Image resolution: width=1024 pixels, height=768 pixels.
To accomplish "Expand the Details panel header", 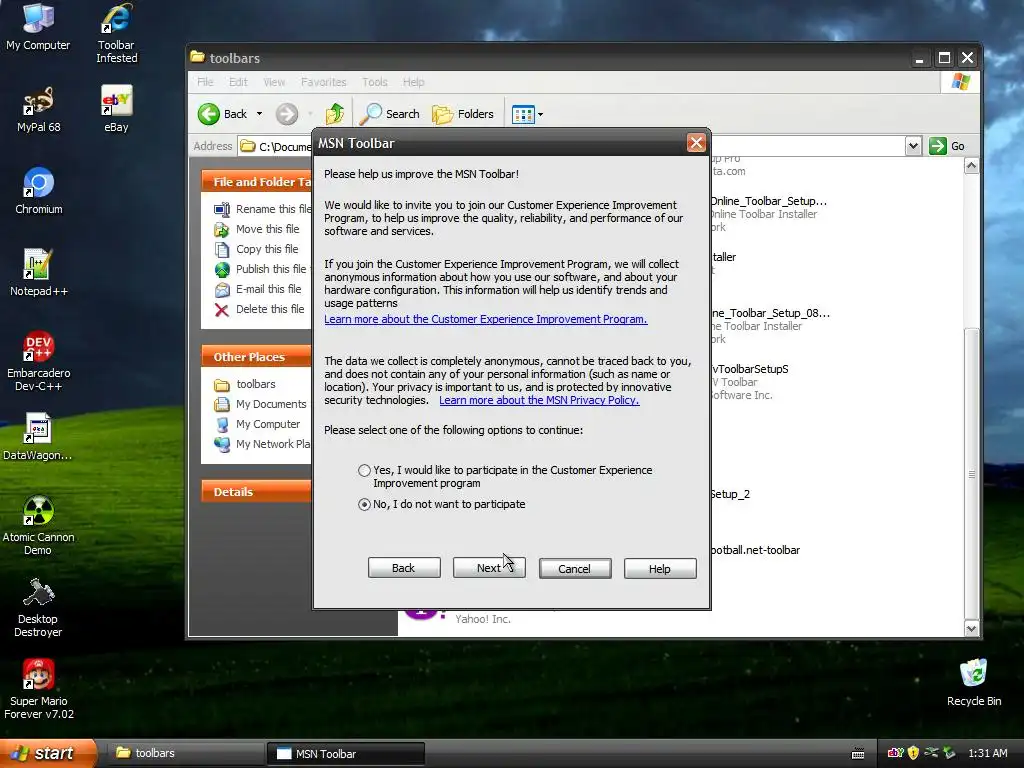I will pos(257,492).
